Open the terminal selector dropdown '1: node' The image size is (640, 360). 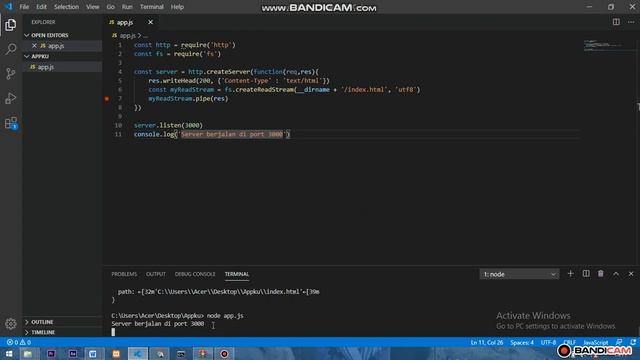click(x=519, y=274)
